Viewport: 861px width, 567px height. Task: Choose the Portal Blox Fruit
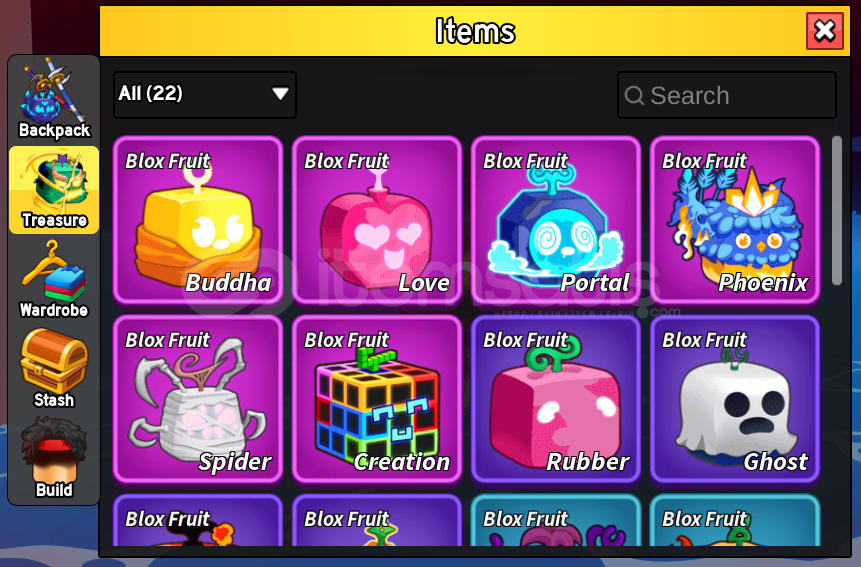pyautogui.click(x=556, y=220)
